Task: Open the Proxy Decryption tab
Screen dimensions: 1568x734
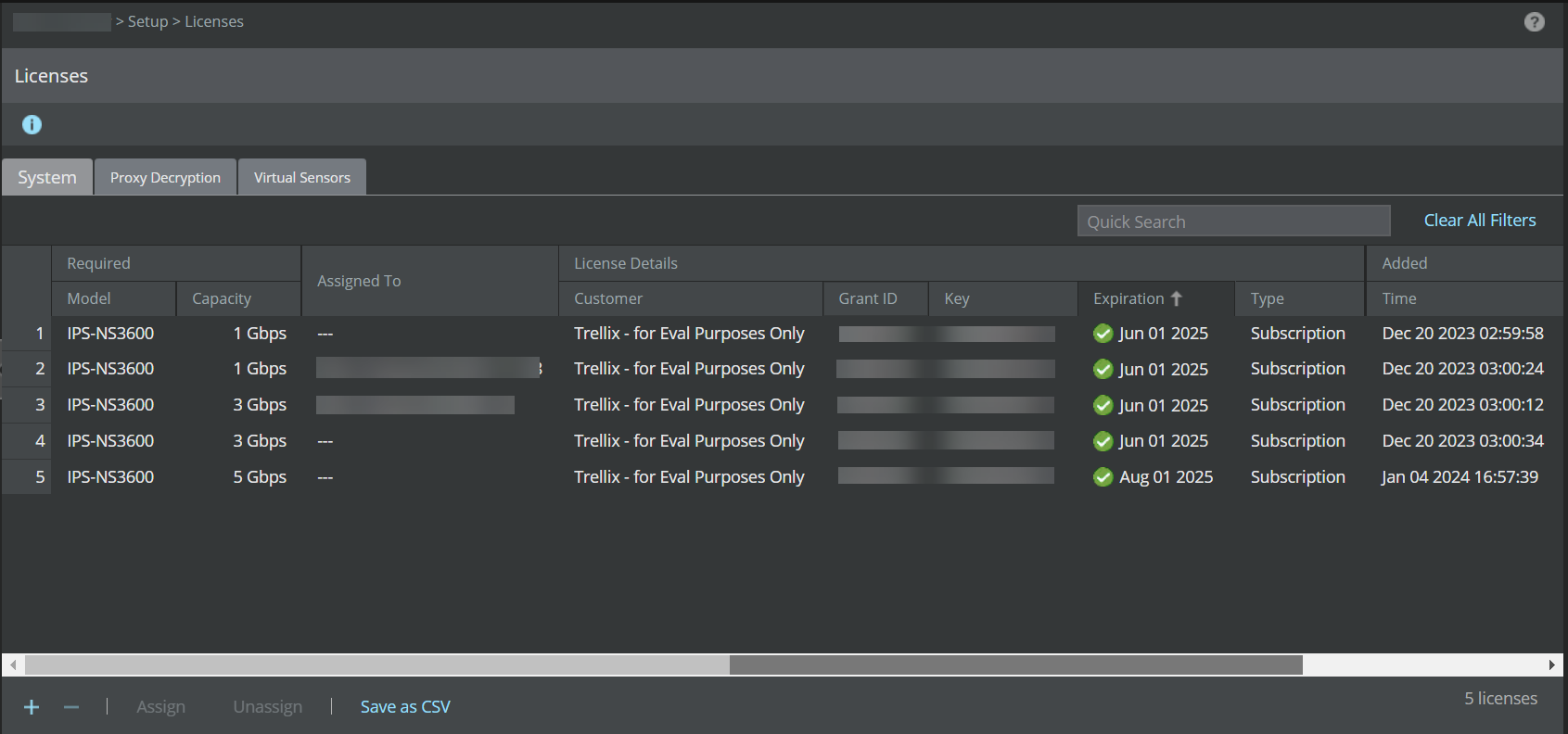Action: tap(165, 177)
